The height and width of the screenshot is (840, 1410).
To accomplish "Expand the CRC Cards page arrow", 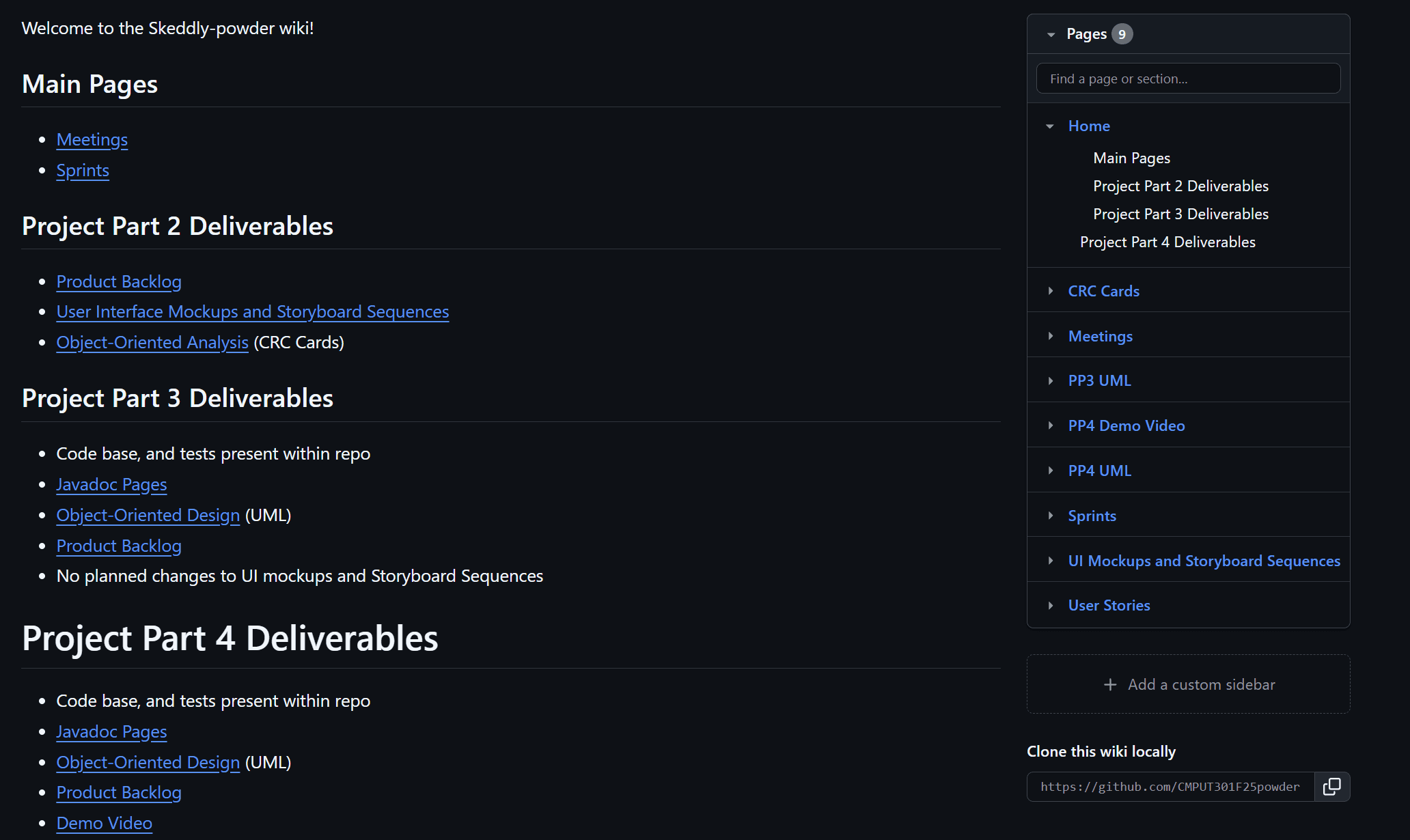I will [x=1050, y=291].
